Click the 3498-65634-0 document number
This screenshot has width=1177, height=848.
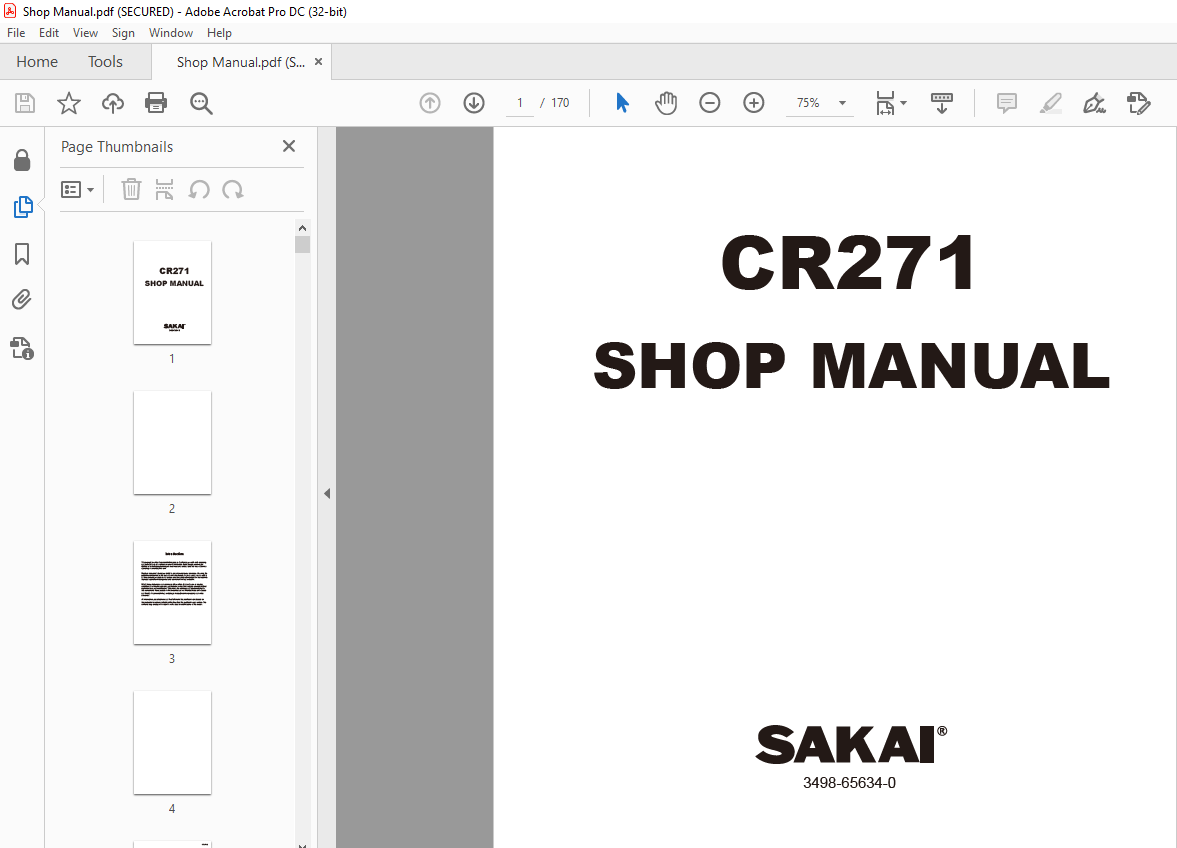click(850, 783)
